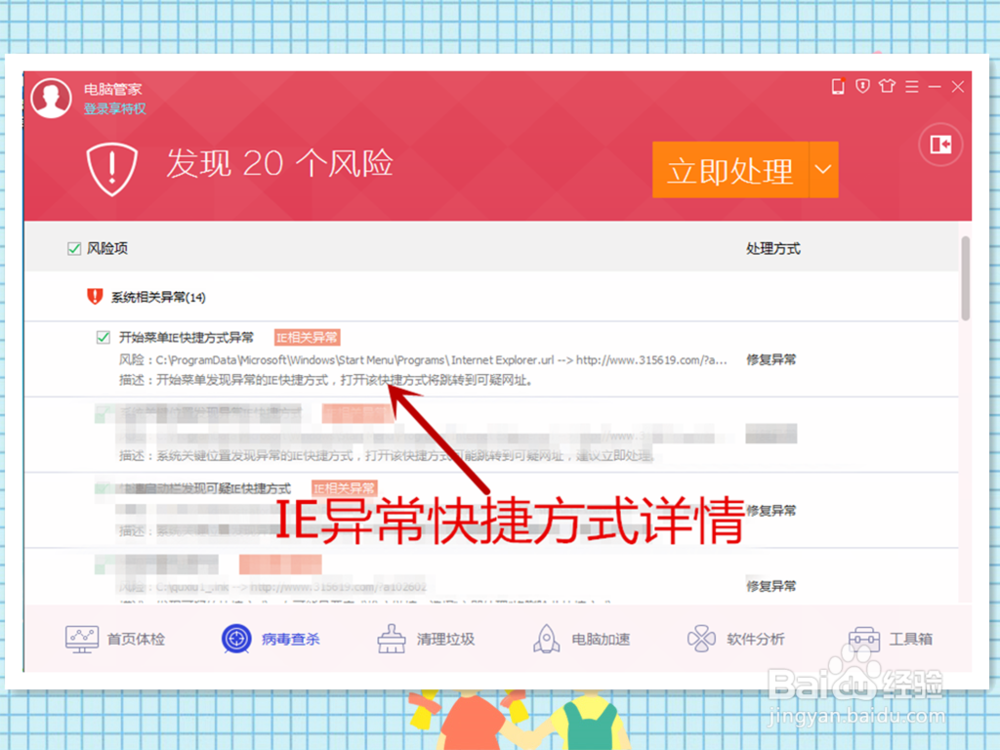
Task: Uncheck 开始菜单IE快捷方式异常 checkbox
Action: click(103, 337)
